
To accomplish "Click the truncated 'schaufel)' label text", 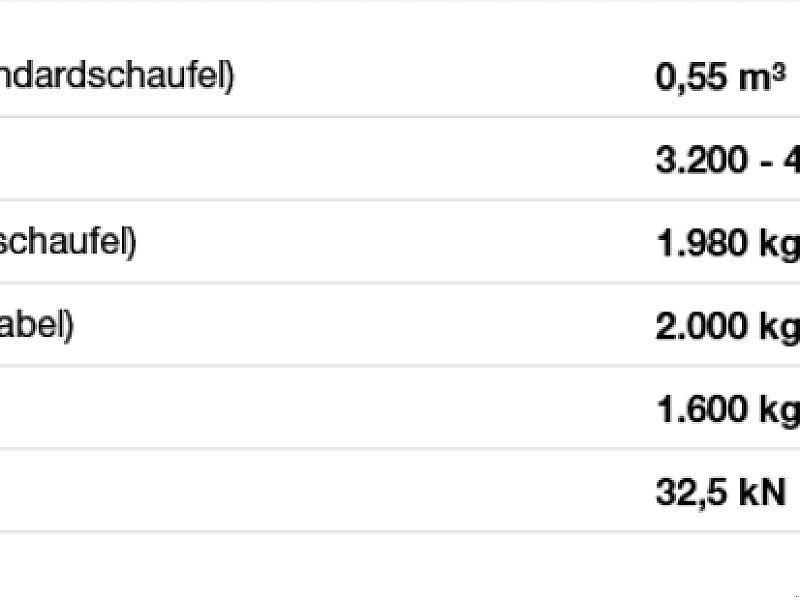I will 68,244.
